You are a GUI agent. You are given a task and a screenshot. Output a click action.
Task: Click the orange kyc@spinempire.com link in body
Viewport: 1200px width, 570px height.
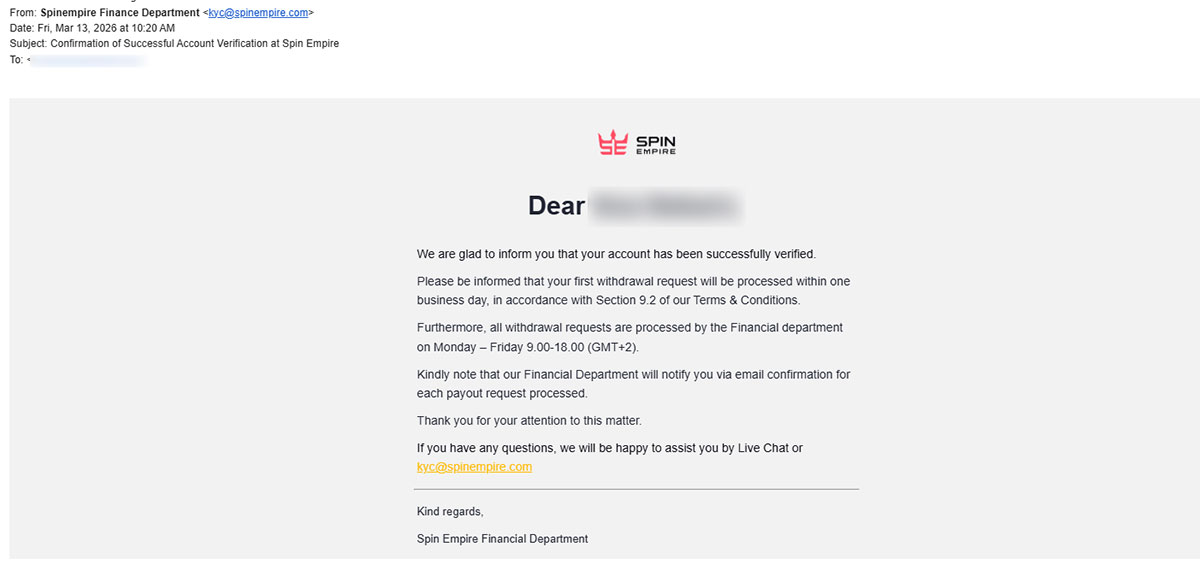pyautogui.click(x=474, y=467)
